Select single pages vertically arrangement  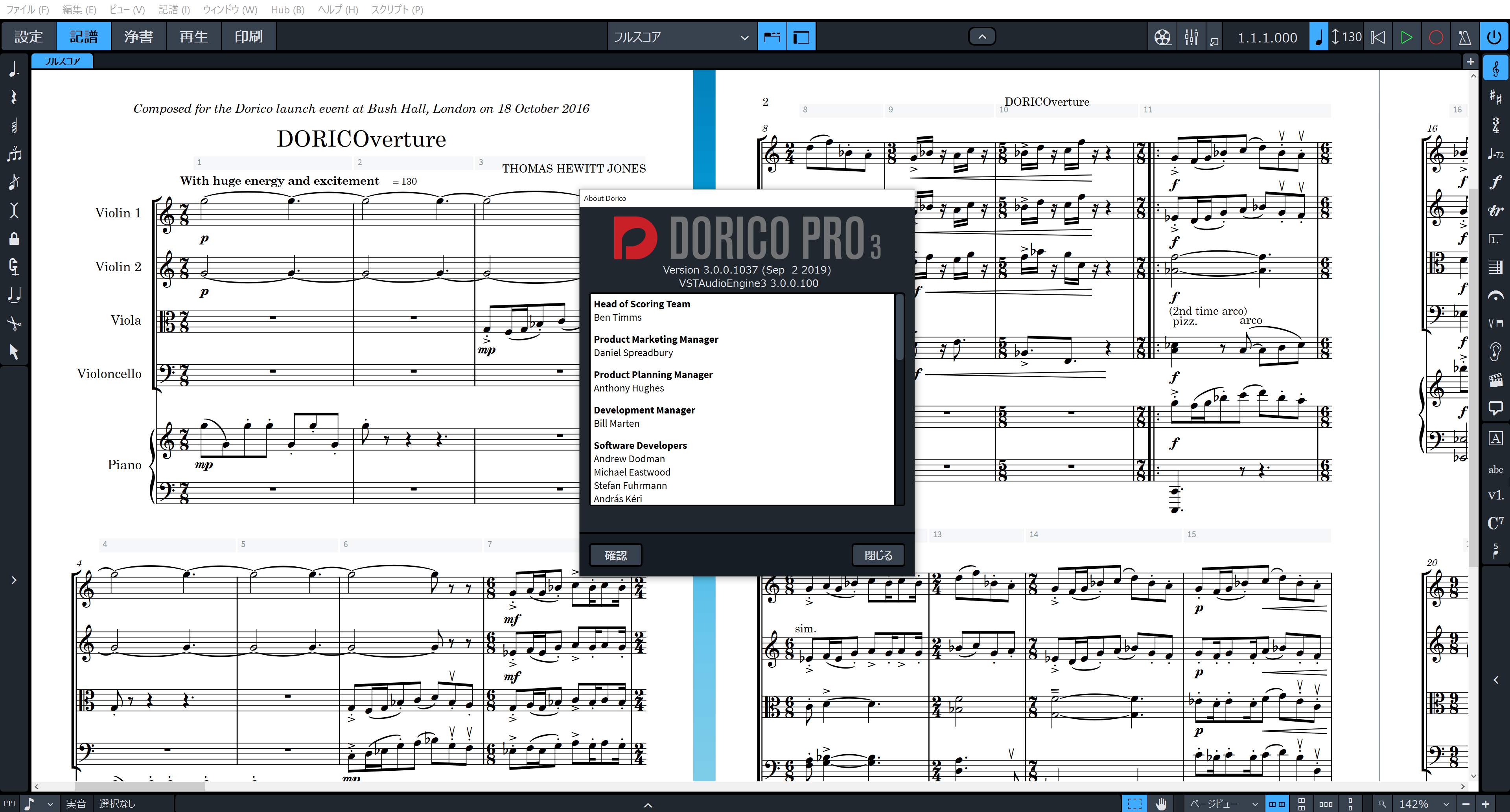(x=1351, y=804)
